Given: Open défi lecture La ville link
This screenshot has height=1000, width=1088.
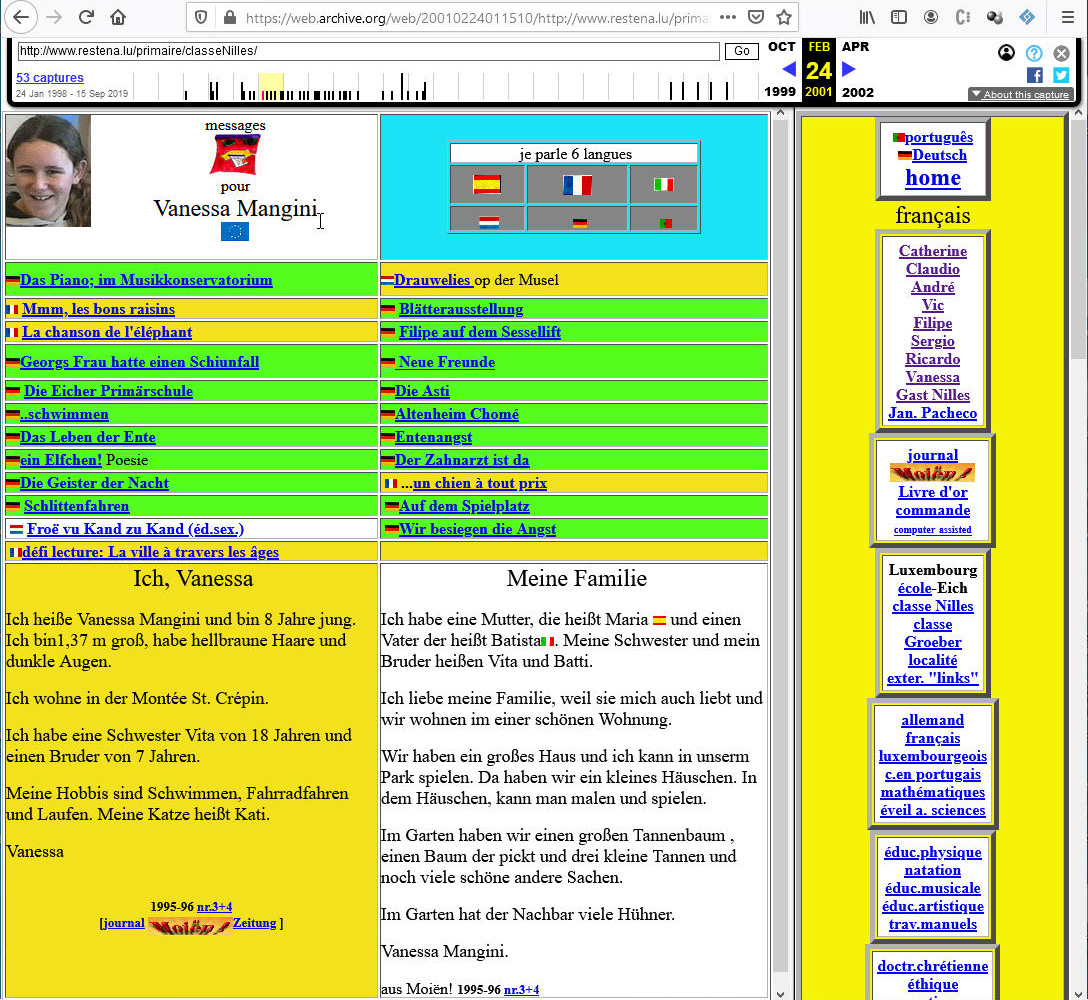Looking at the screenshot, I should click(x=150, y=552).
